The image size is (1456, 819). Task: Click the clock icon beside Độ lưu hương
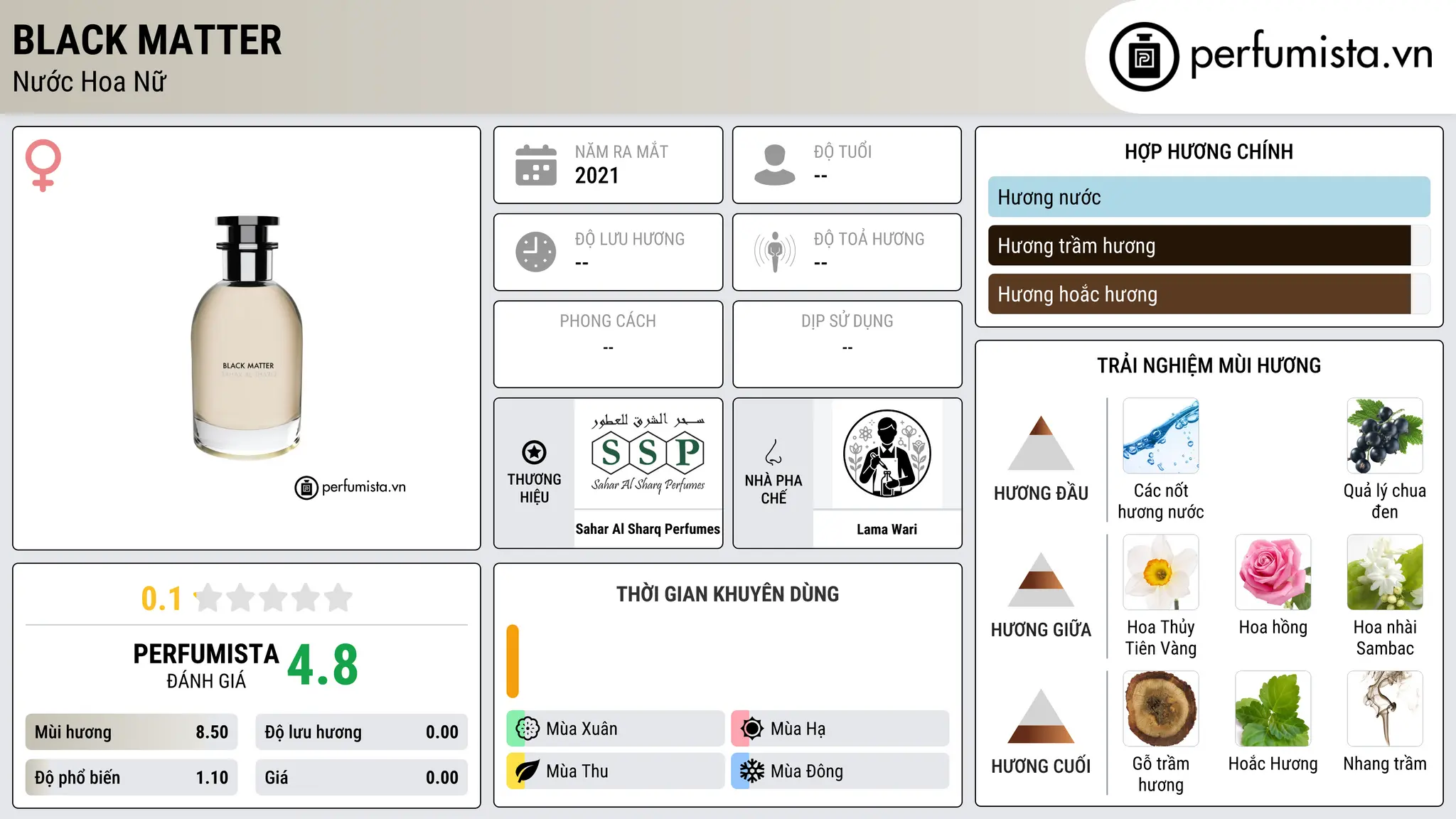[x=536, y=252]
